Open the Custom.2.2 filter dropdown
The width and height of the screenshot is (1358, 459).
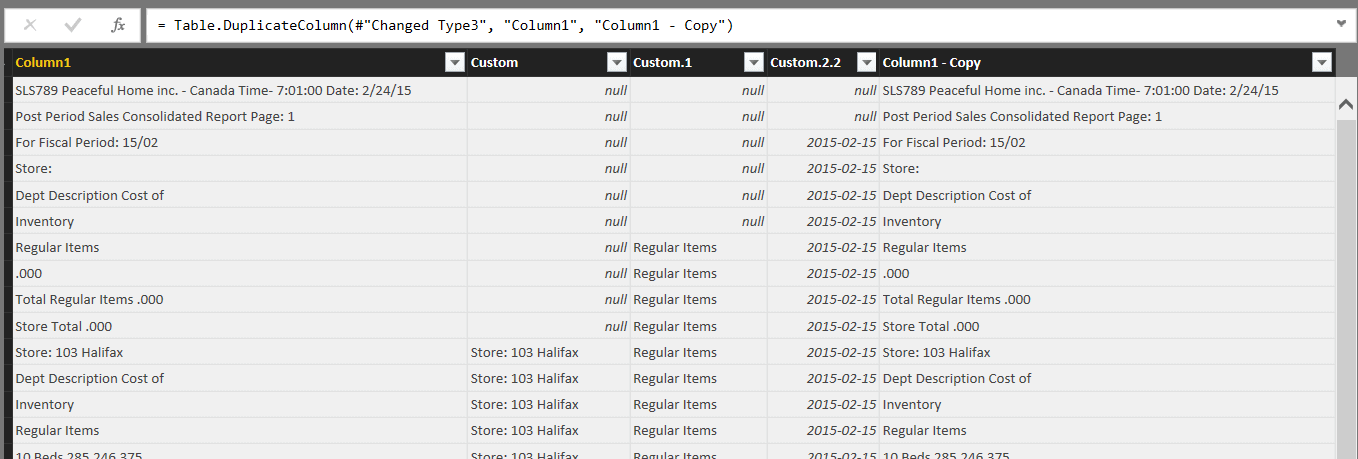click(866, 63)
